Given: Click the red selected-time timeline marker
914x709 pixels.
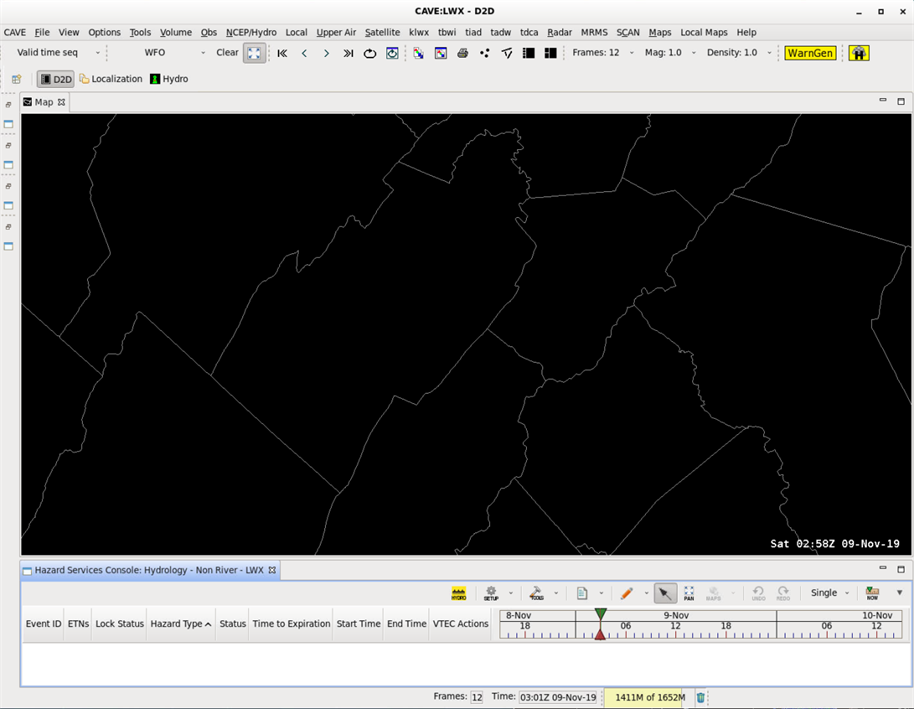Looking at the screenshot, I should pyautogui.click(x=600, y=634).
